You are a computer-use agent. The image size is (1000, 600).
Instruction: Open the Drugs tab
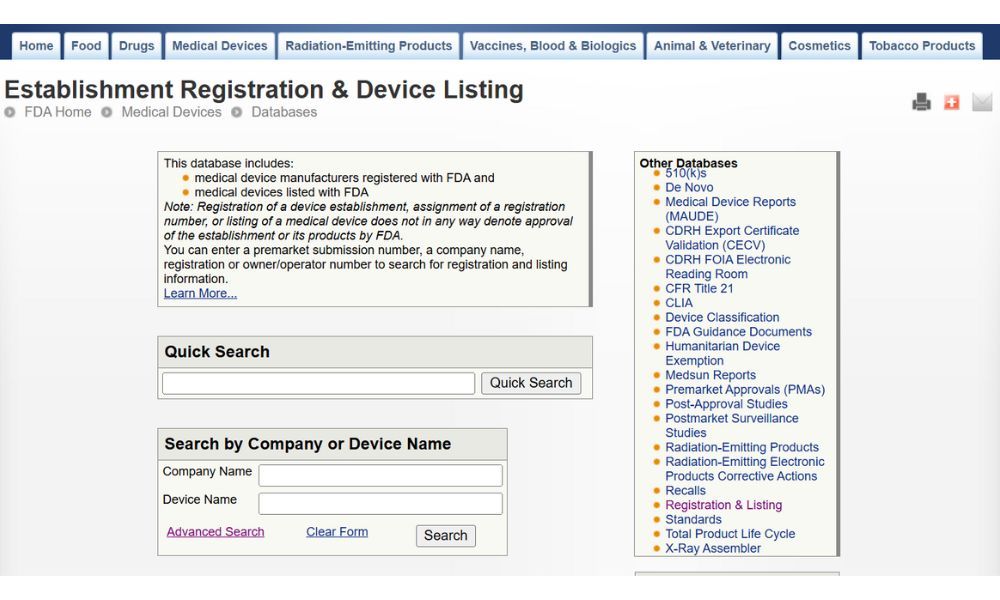coord(136,46)
